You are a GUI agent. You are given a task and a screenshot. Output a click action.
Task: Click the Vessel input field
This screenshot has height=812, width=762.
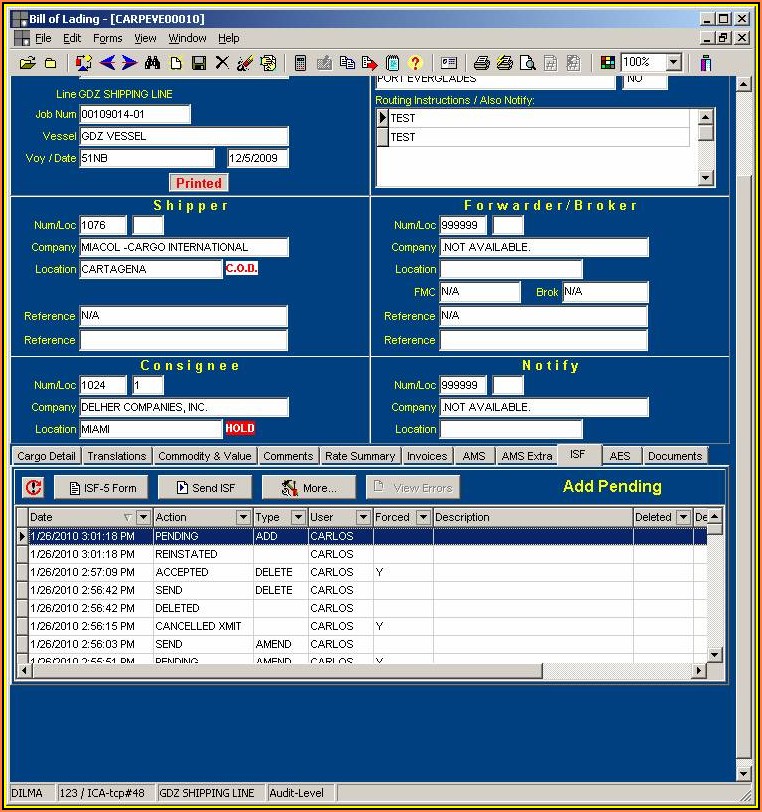(184, 136)
